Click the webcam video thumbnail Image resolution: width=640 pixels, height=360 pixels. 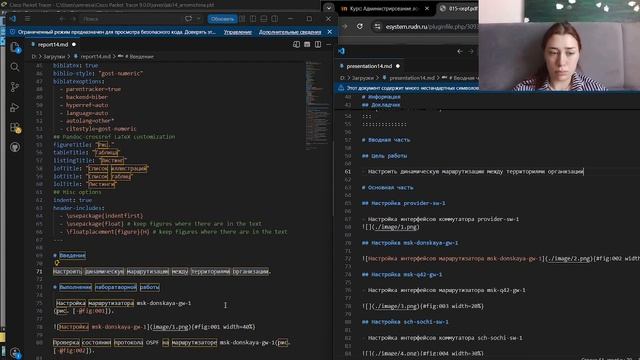[x=559, y=45]
